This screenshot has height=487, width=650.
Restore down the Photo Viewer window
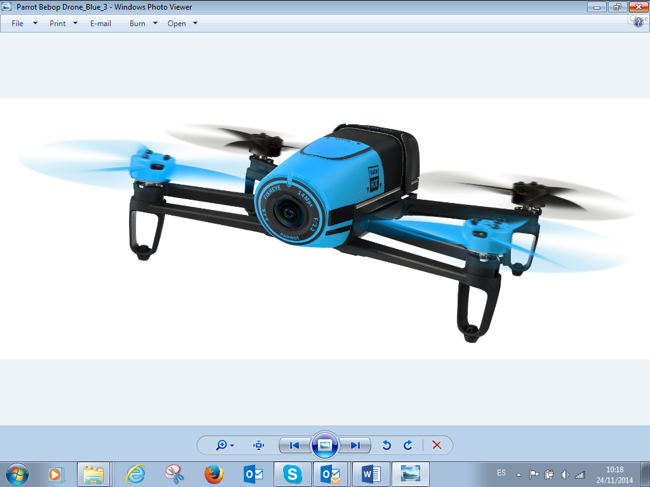click(x=617, y=7)
